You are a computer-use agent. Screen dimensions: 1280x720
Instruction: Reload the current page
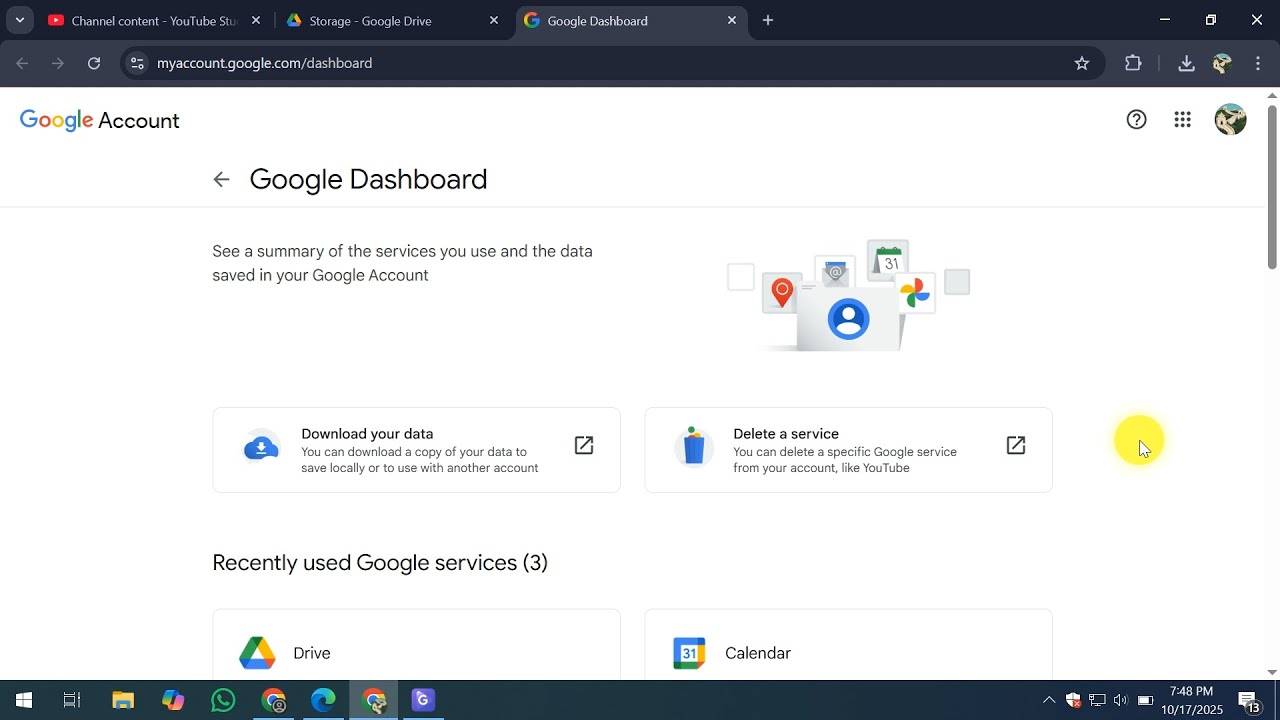coord(94,63)
